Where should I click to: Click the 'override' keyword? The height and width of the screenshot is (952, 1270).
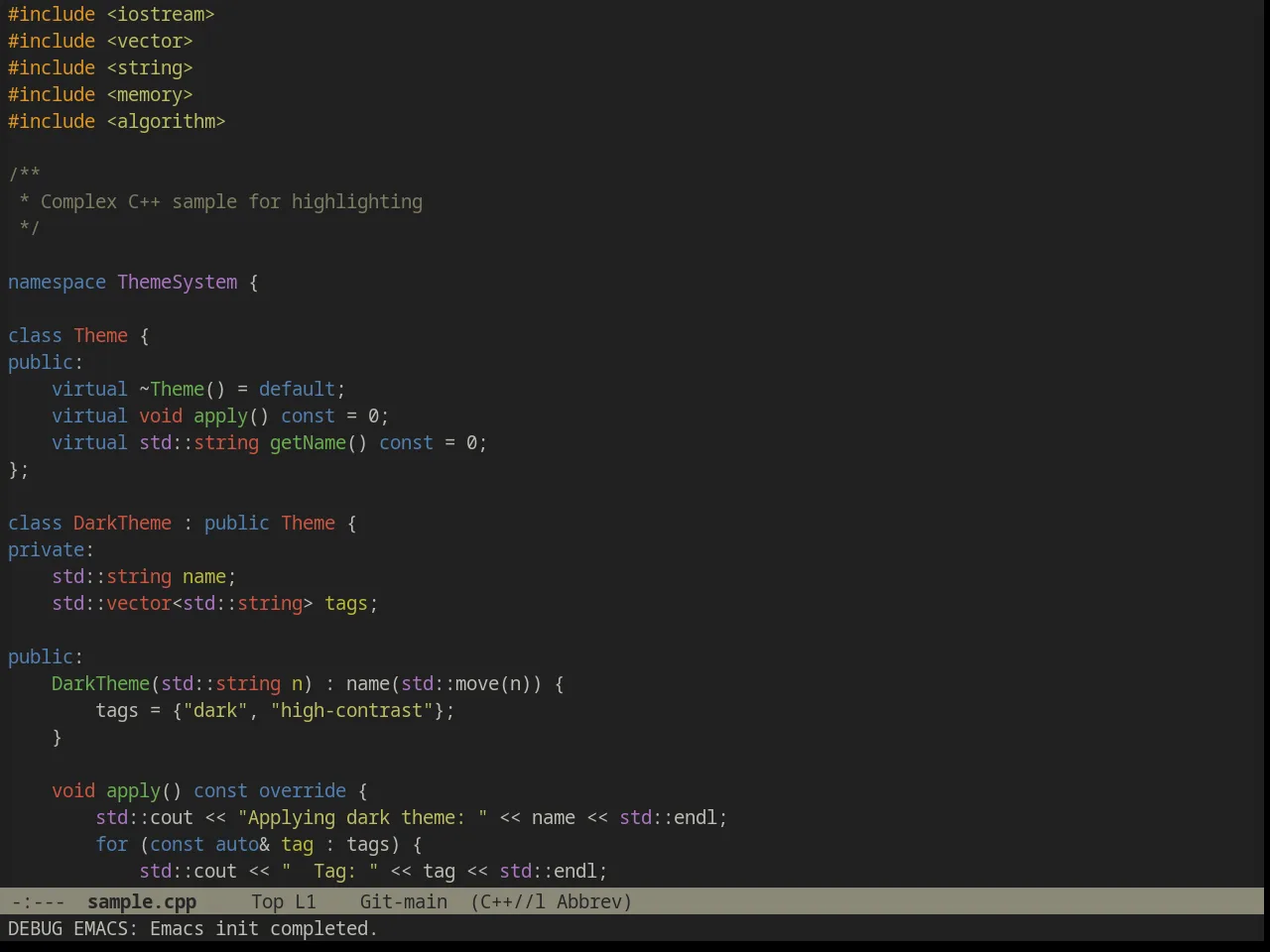pyautogui.click(x=303, y=790)
